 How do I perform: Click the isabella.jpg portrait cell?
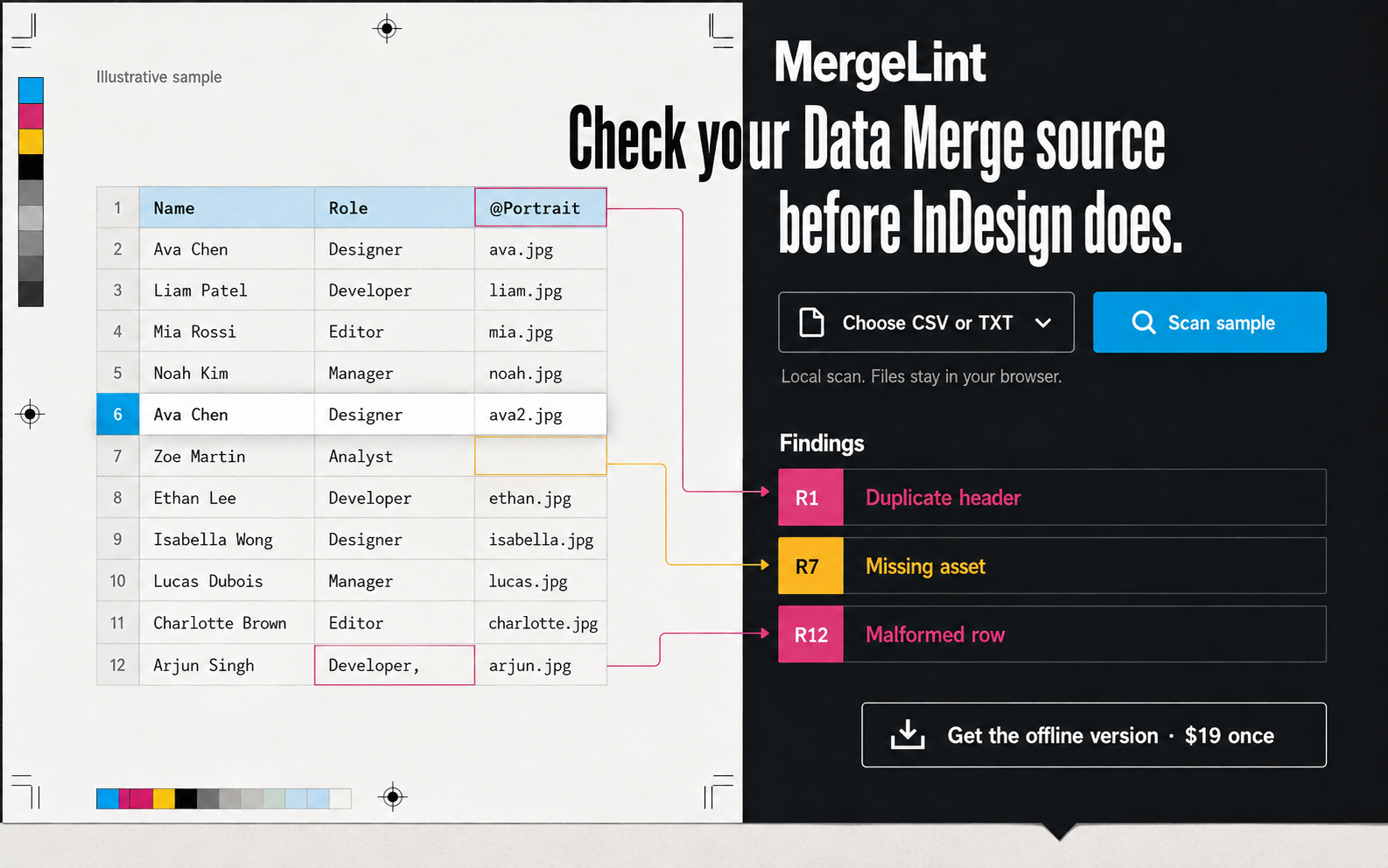click(541, 539)
